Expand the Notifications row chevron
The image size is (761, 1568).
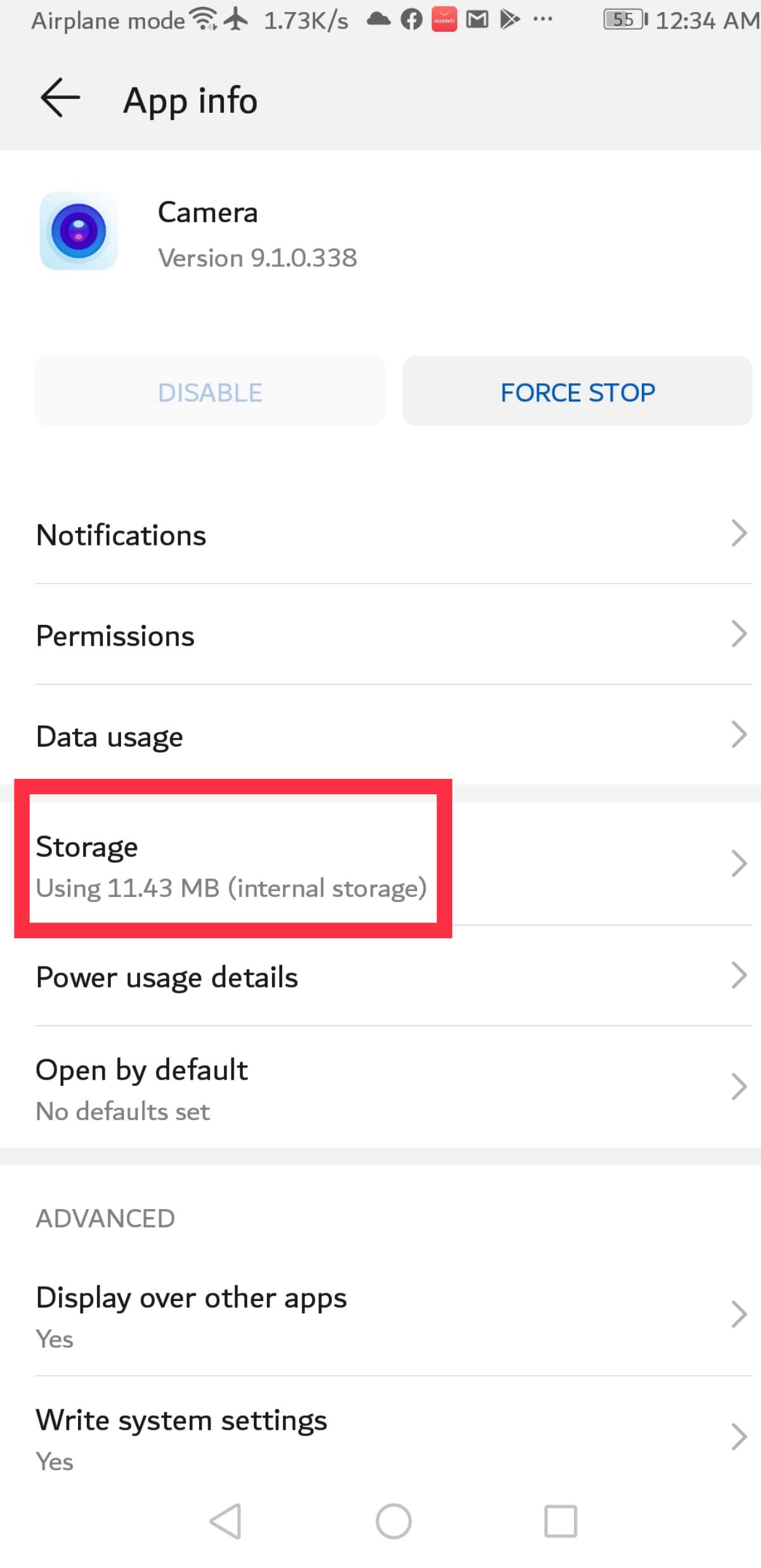coord(739,534)
